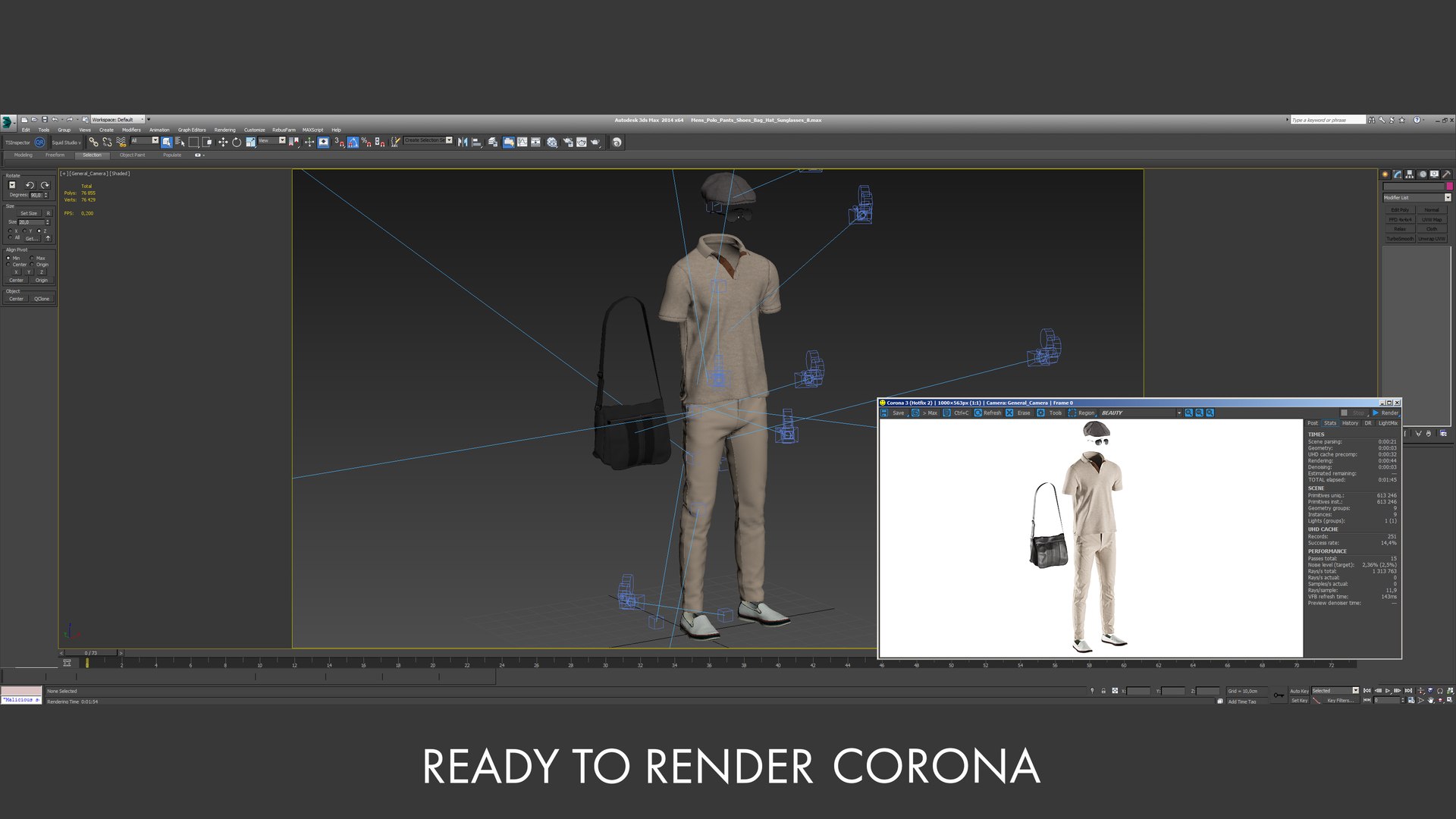
Task: Open the Create panel tab icon
Action: pos(1385,174)
